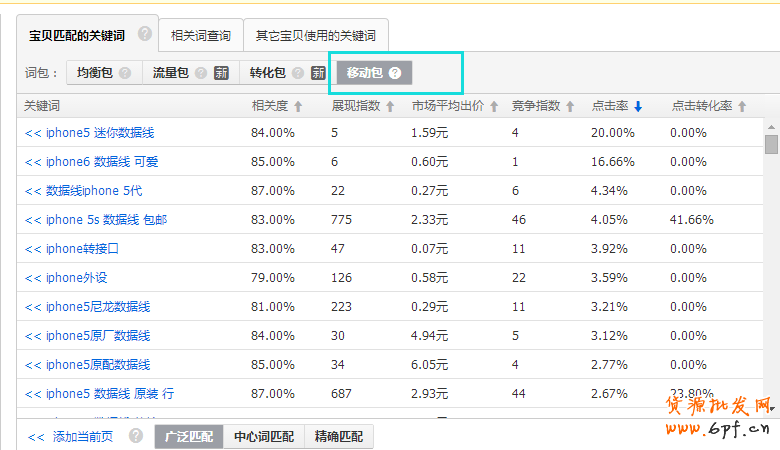Click help icon beside 添加当前页
The image size is (780, 450).
click(136, 436)
